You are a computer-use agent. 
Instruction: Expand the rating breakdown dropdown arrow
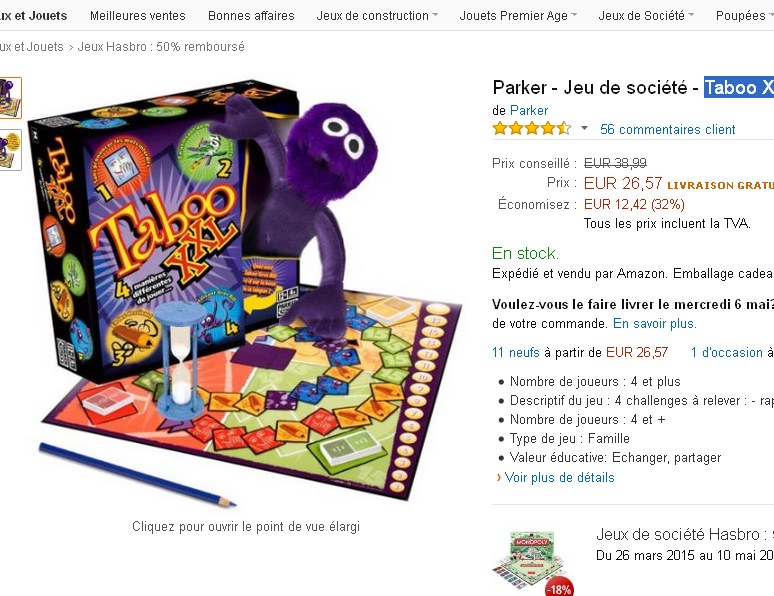click(x=584, y=128)
